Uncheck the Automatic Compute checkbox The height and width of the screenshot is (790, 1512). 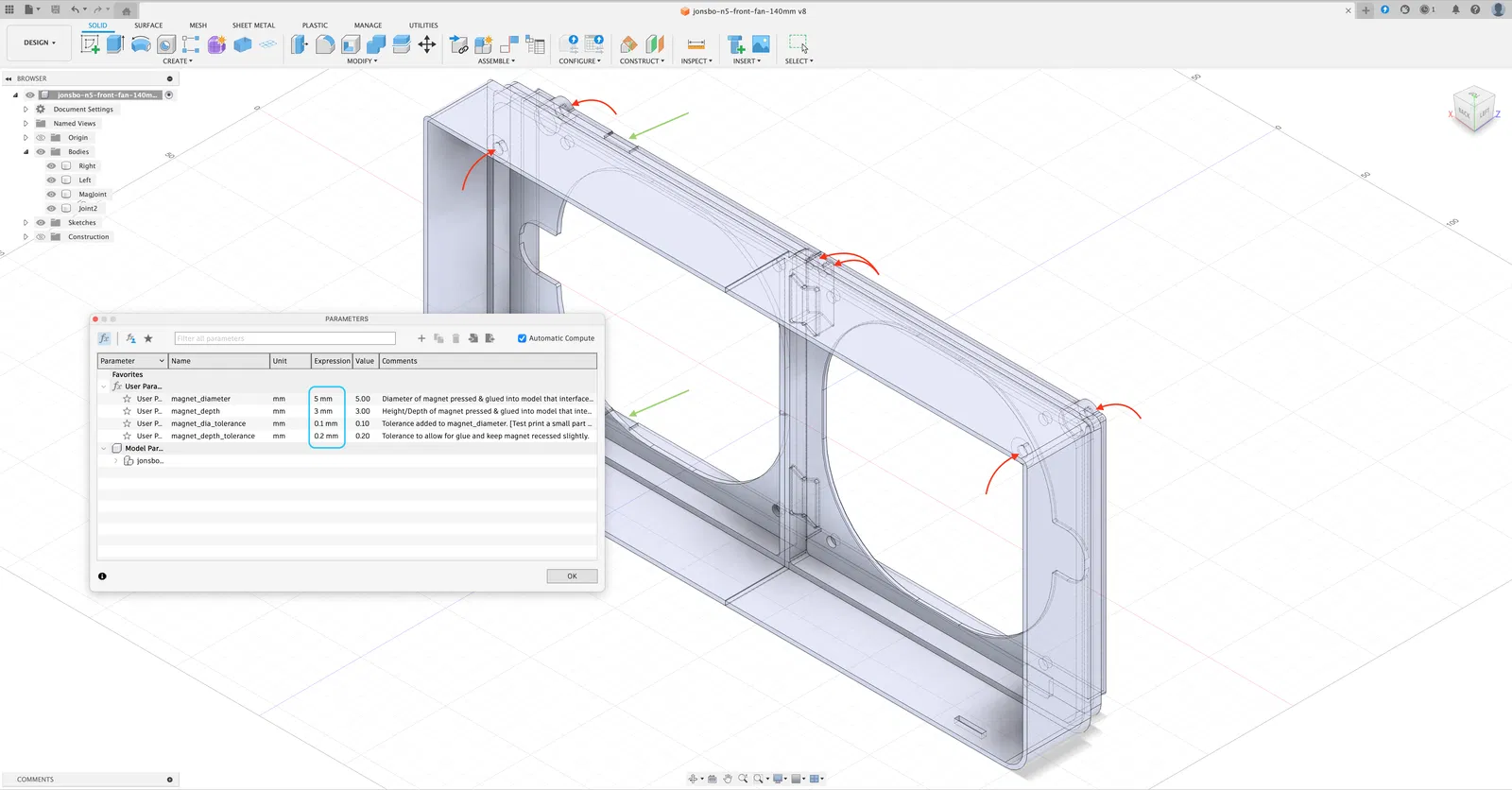click(x=522, y=338)
